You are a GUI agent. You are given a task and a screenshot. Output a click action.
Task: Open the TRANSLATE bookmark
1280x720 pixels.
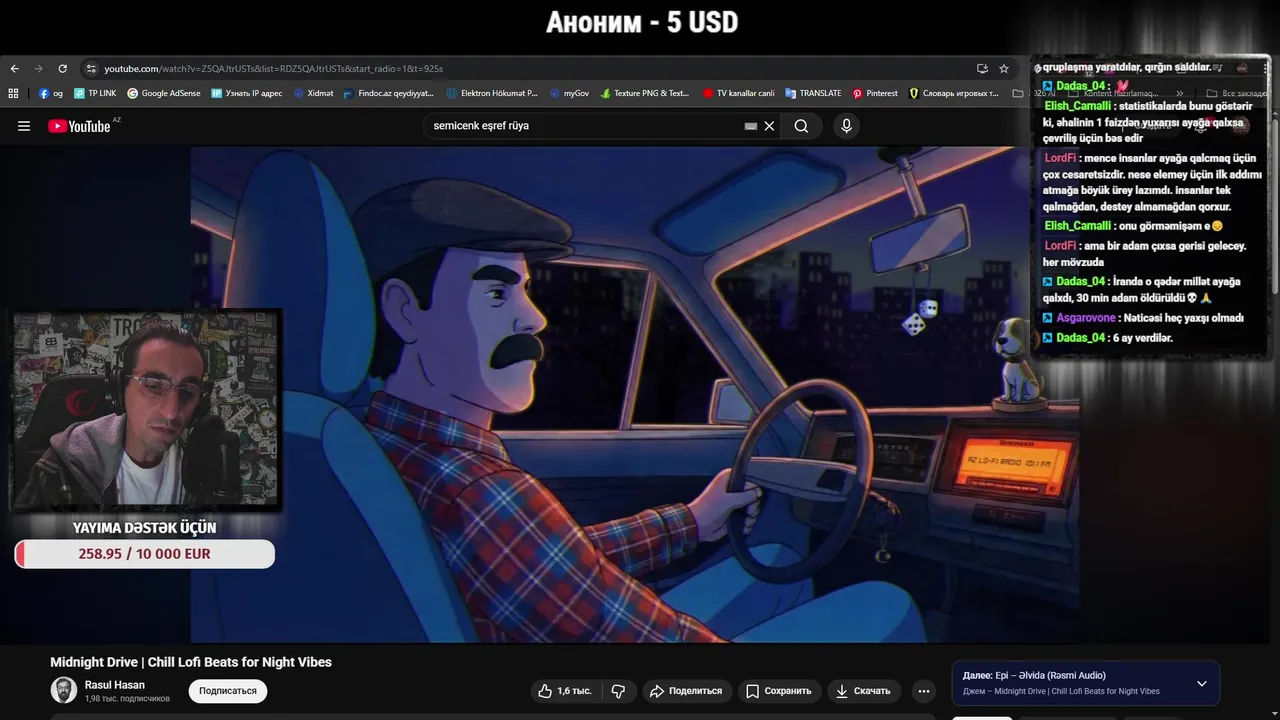pos(813,93)
